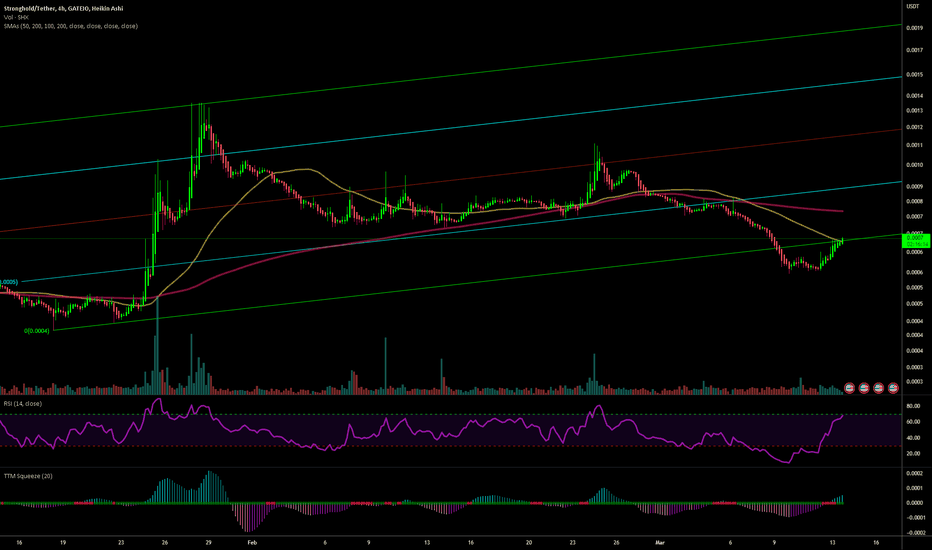Click the 0.0015 price axis label

914,74
